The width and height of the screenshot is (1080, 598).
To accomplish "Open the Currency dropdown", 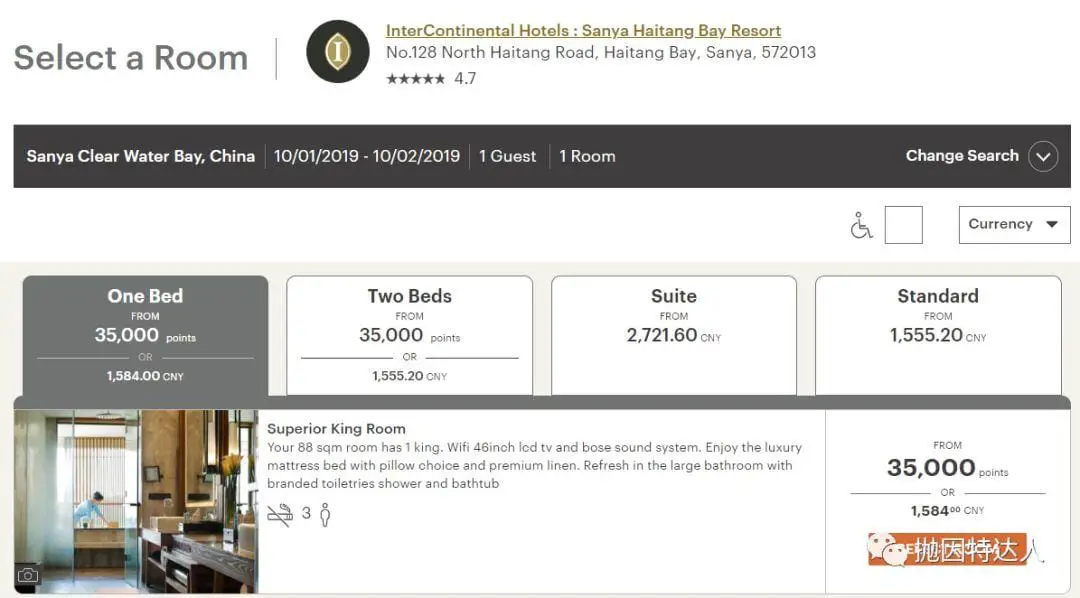I will click(1013, 224).
